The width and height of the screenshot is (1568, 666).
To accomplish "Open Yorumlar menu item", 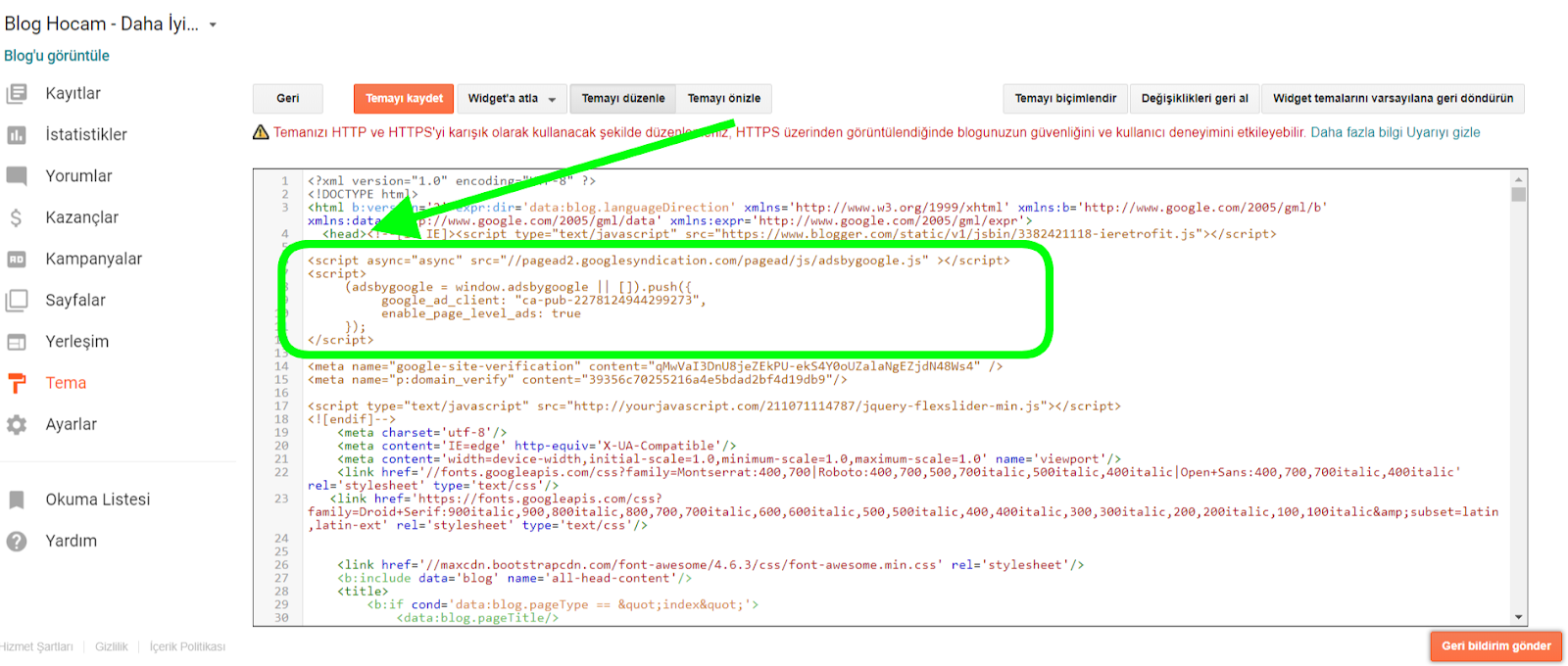I will click(78, 175).
